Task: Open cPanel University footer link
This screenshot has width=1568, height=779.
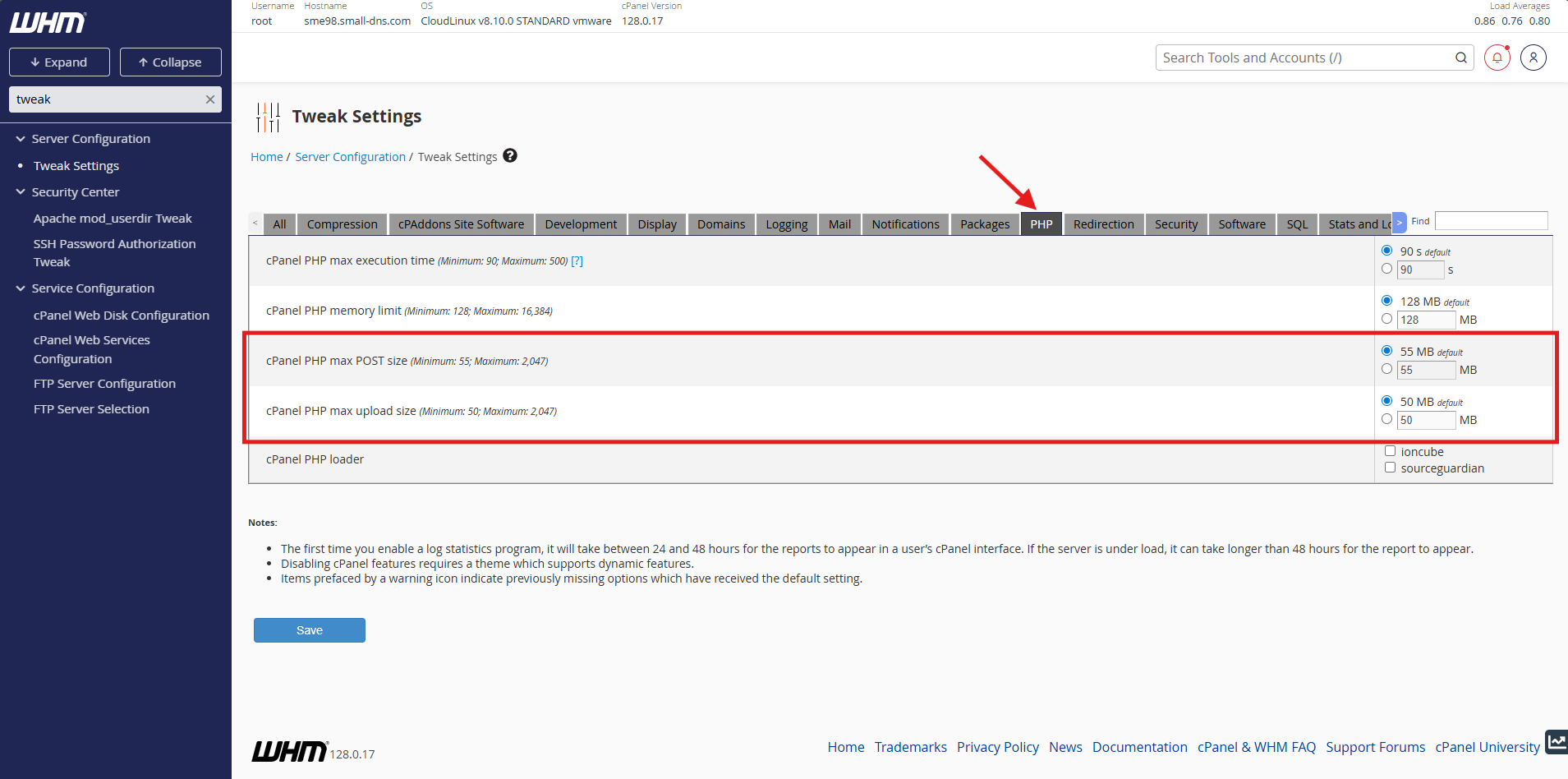Action: 1488,747
